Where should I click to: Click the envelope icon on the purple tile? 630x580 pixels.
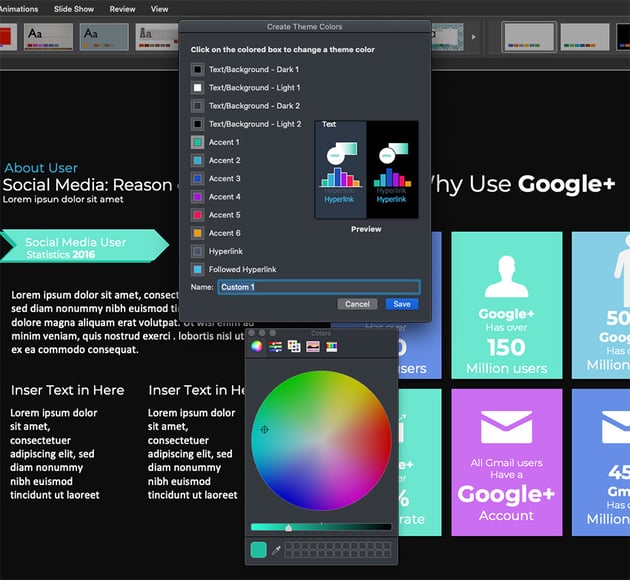[506, 427]
